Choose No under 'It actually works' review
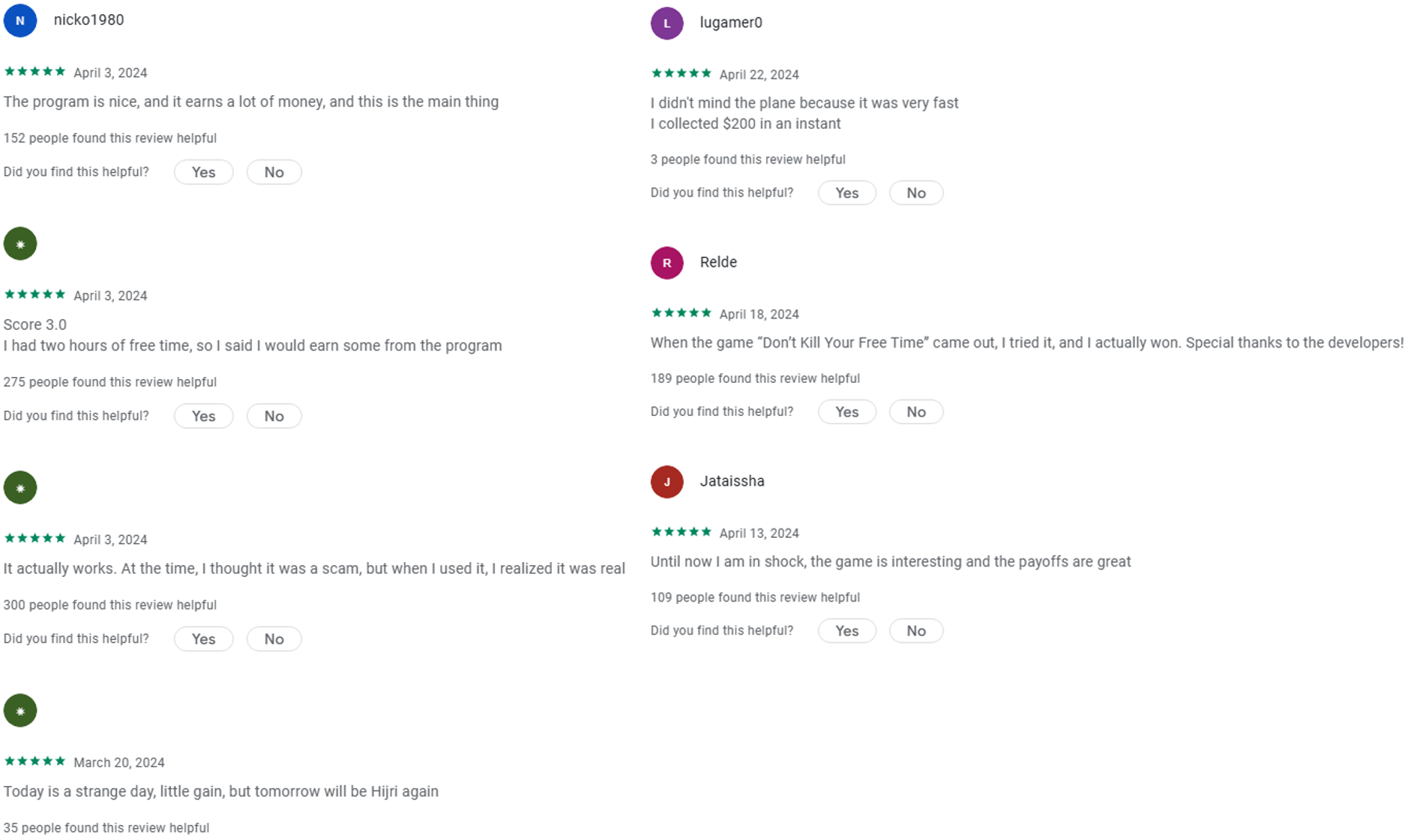The height and width of the screenshot is (840, 1408). [x=274, y=639]
